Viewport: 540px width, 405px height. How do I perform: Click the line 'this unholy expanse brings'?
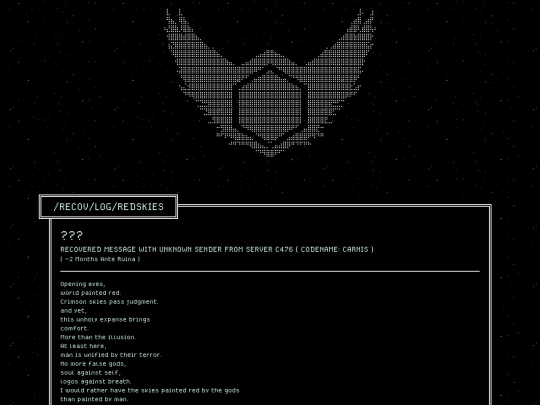coord(105,320)
